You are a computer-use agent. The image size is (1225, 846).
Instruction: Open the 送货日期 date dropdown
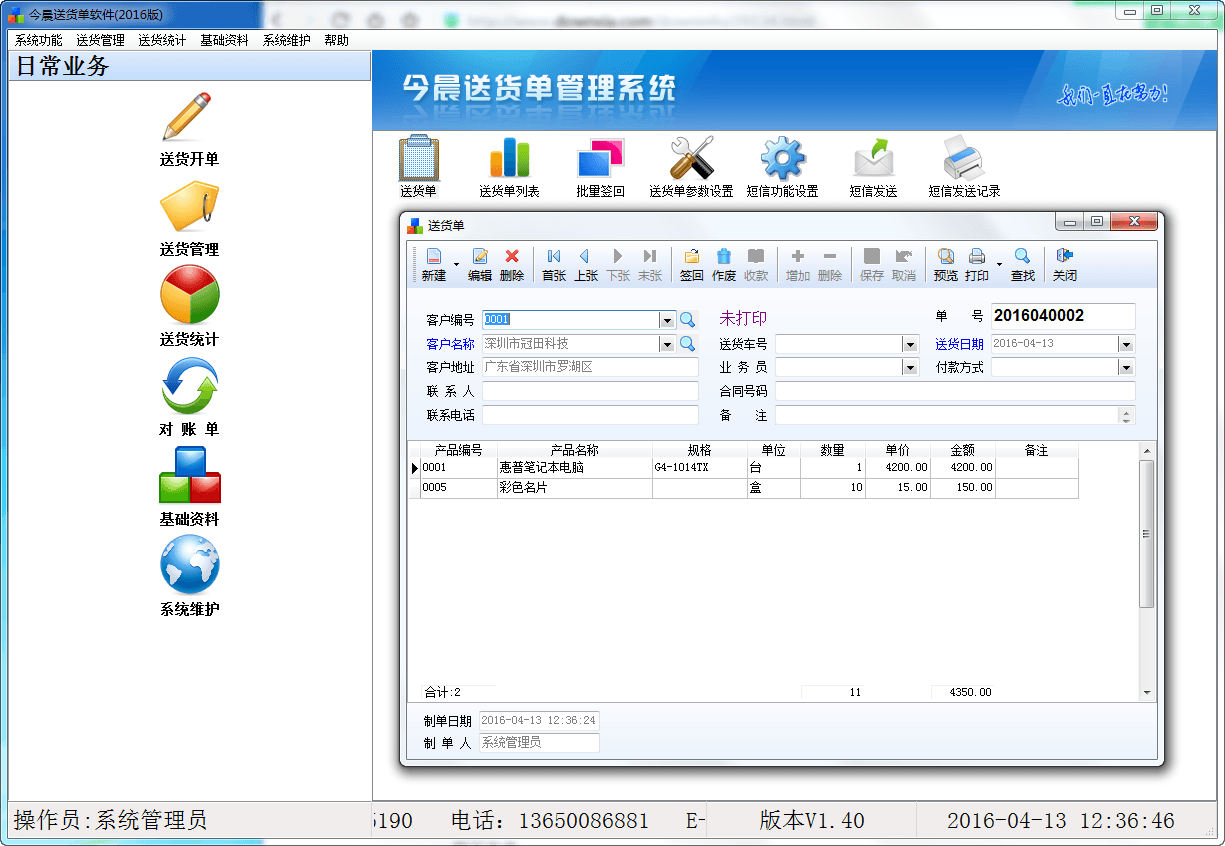tap(1126, 344)
